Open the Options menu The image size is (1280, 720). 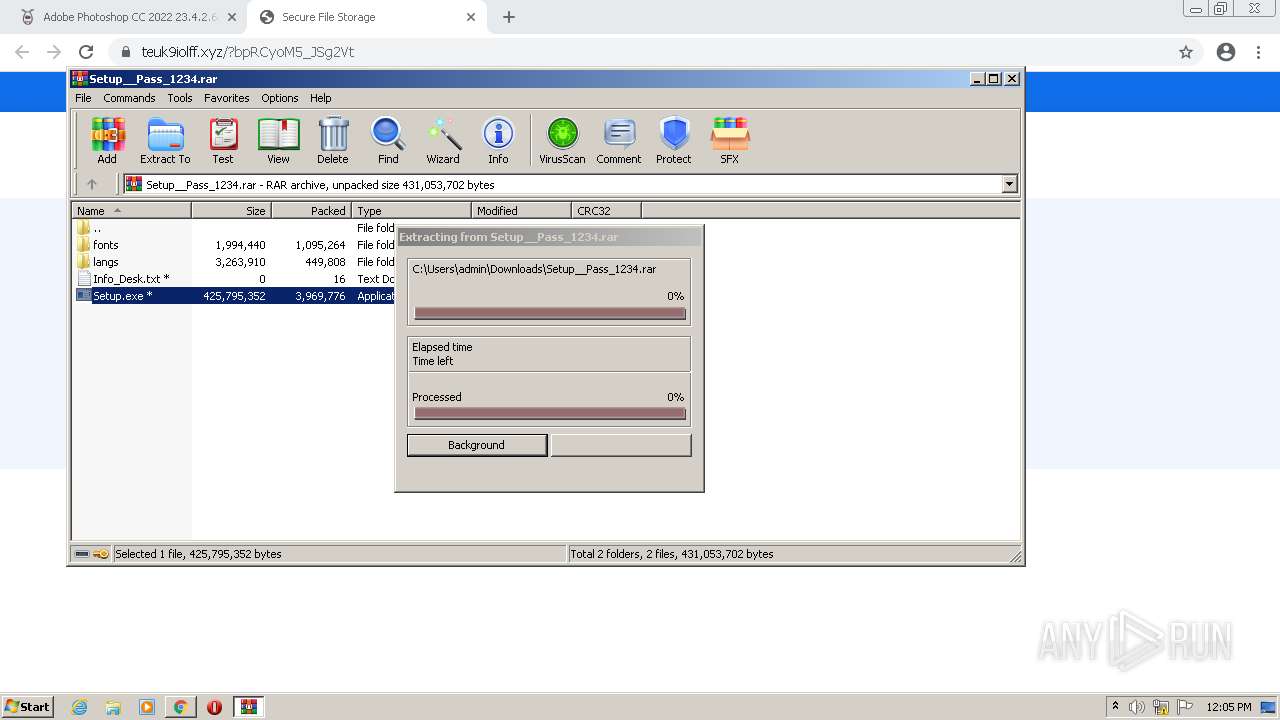tap(280, 98)
